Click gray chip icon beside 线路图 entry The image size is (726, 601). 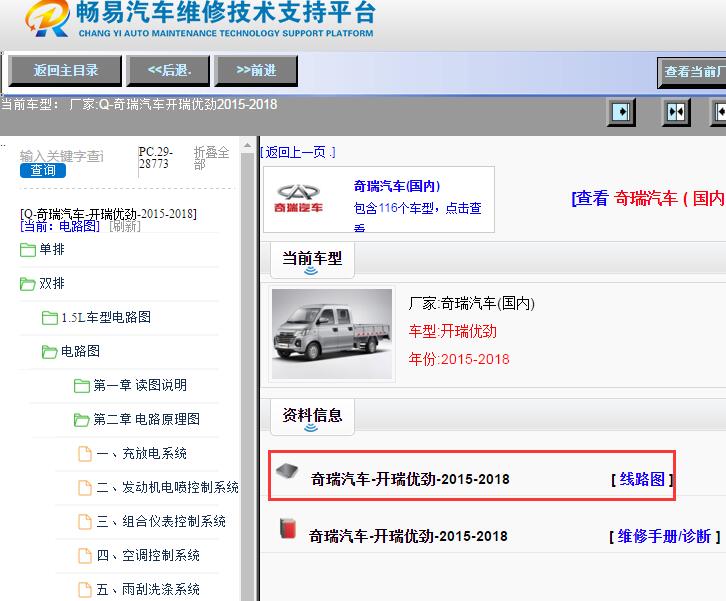point(287,470)
